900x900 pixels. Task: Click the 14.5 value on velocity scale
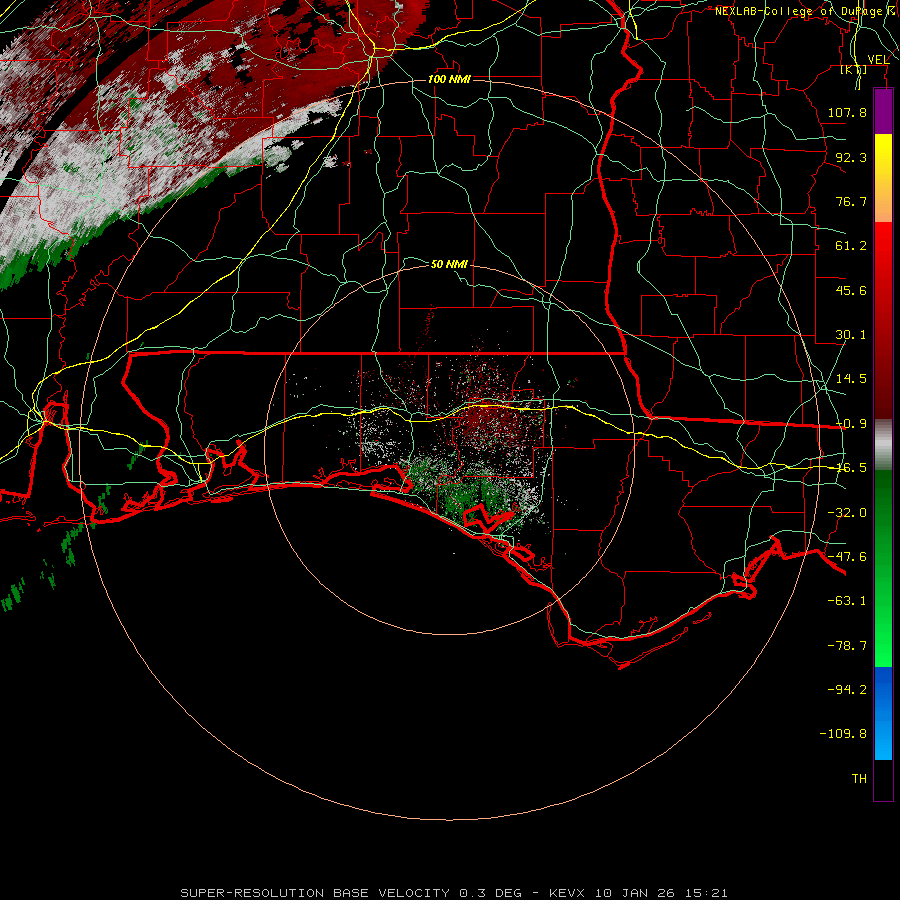pos(851,379)
